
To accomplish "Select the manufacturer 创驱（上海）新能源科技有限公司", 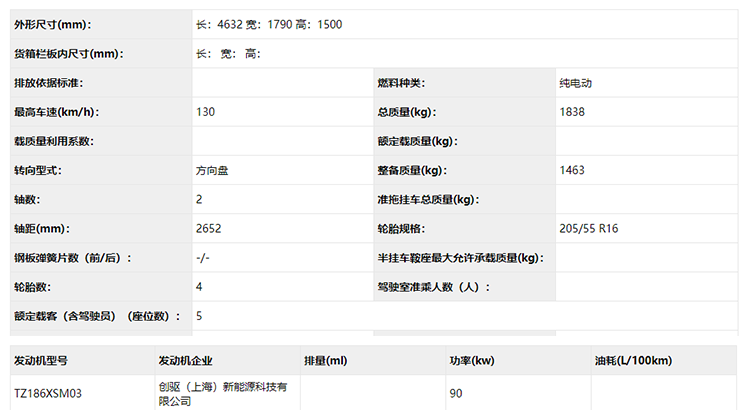I will coord(223,394).
